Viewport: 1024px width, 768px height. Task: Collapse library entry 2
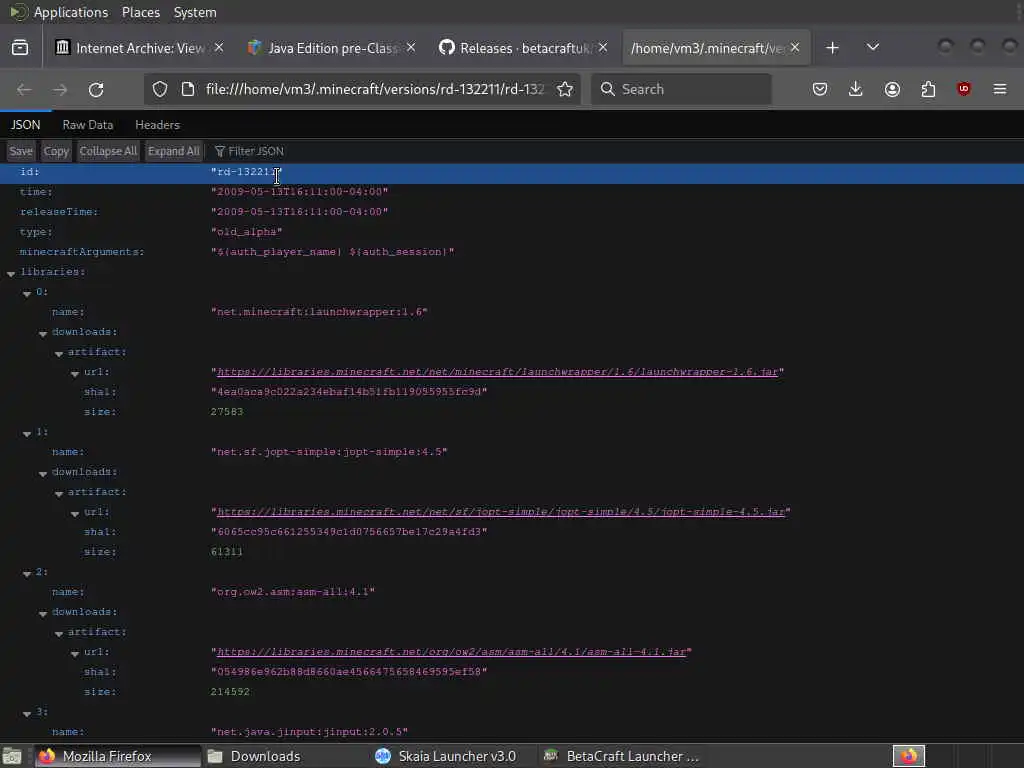pos(27,573)
